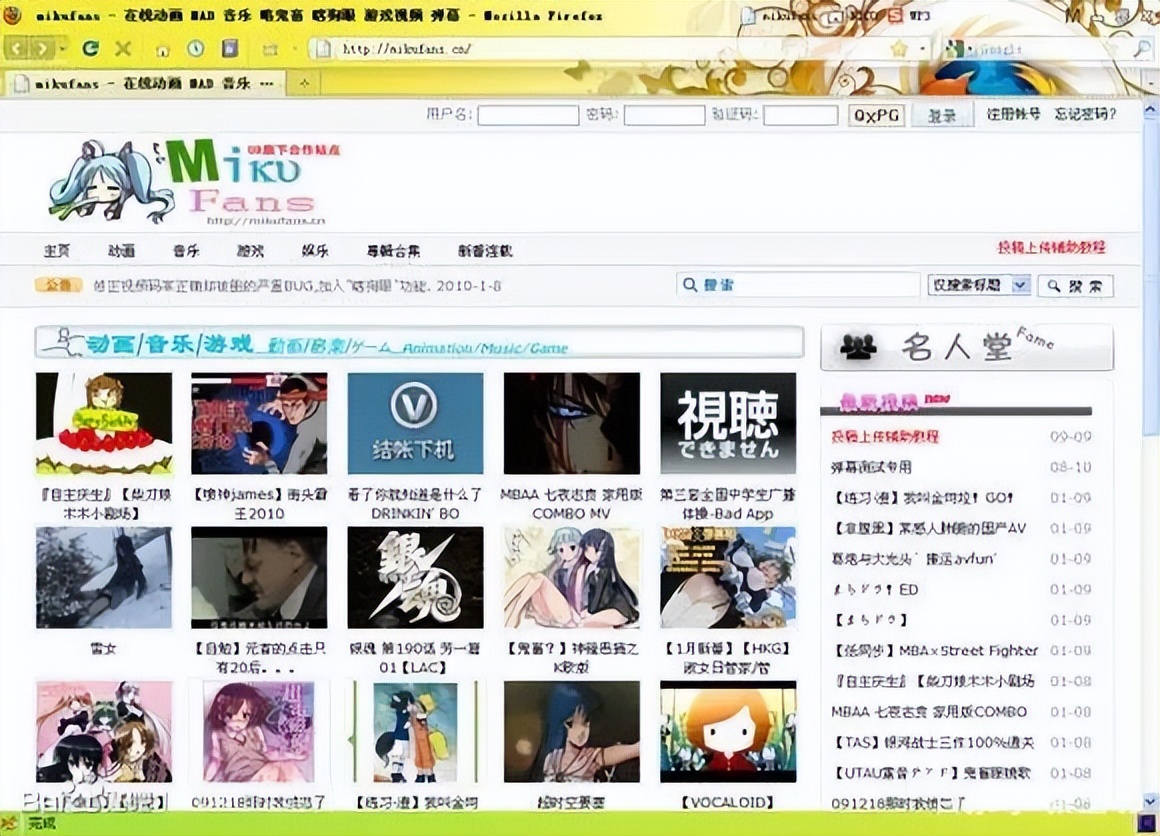Screen dimensions: 1160x836
Task: Click the QxPG captcha image beside the login fields
Action: pyautogui.click(x=876, y=114)
